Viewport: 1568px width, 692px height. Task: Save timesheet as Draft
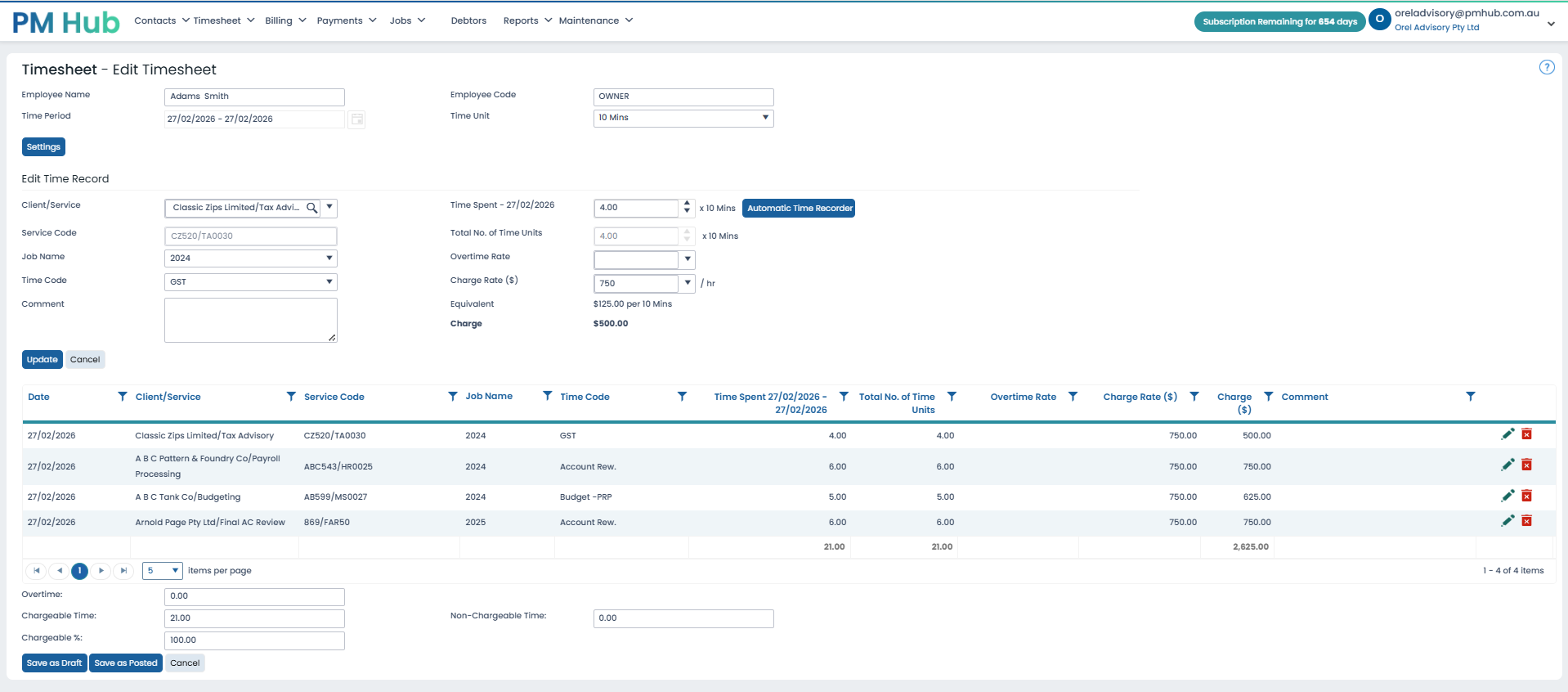tap(54, 663)
